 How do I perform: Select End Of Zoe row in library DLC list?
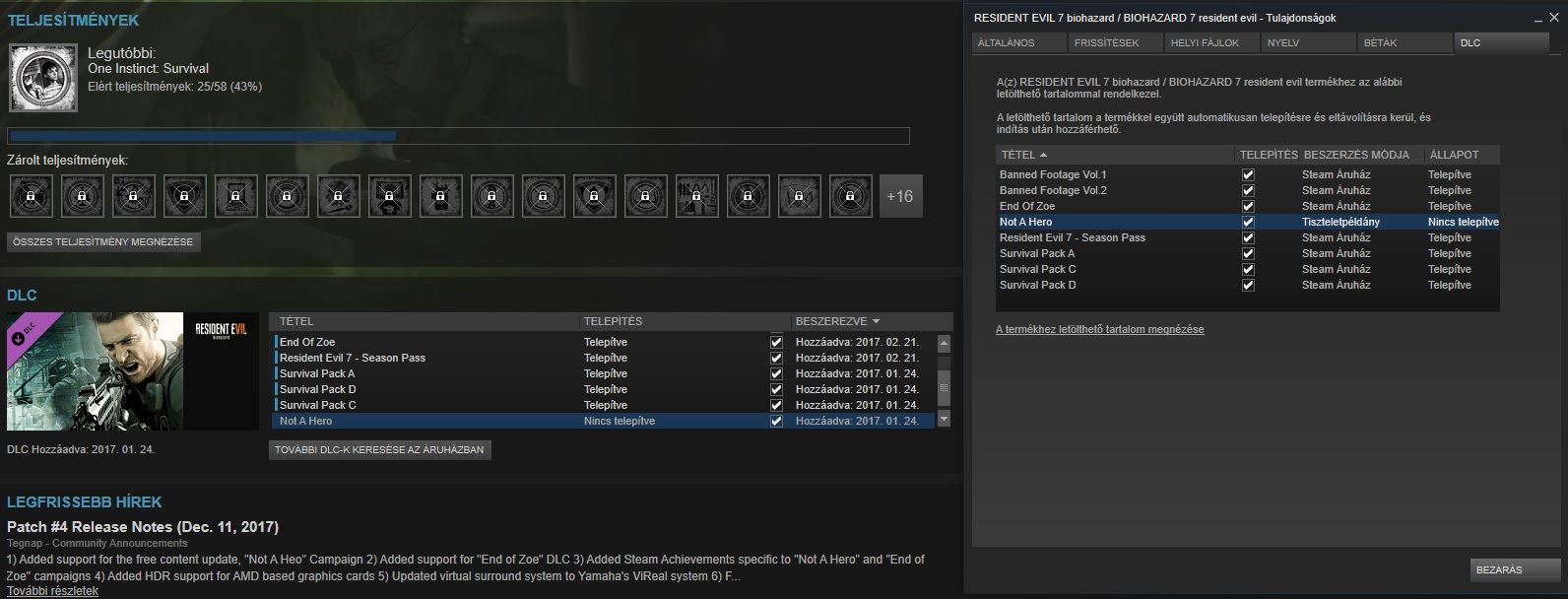[603, 342]
